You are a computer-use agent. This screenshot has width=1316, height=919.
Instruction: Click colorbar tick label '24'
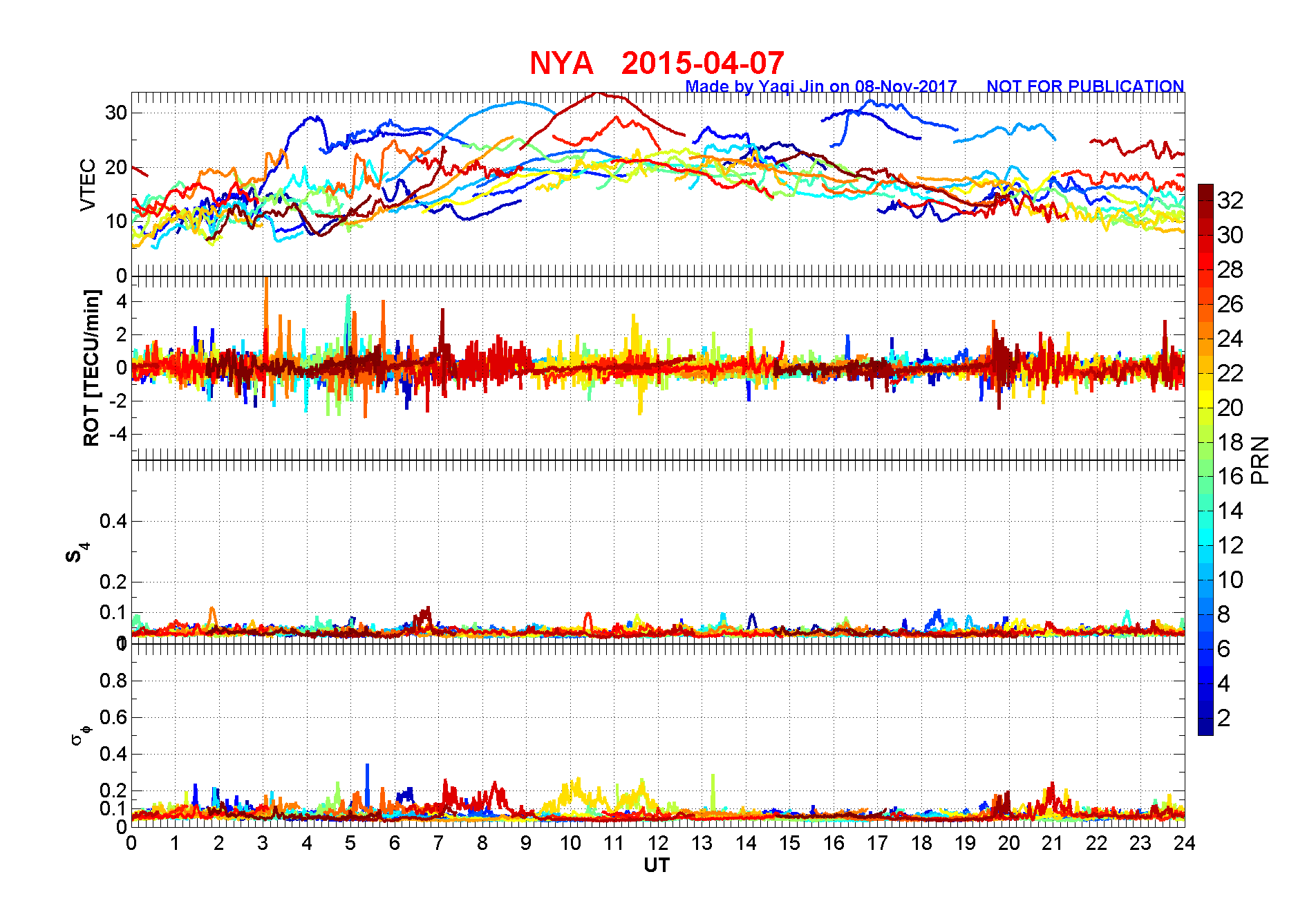[x=1230, y=339]
